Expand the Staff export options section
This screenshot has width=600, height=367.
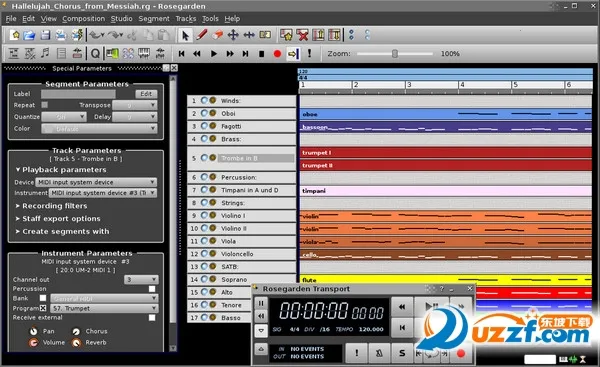click(58, 219)
